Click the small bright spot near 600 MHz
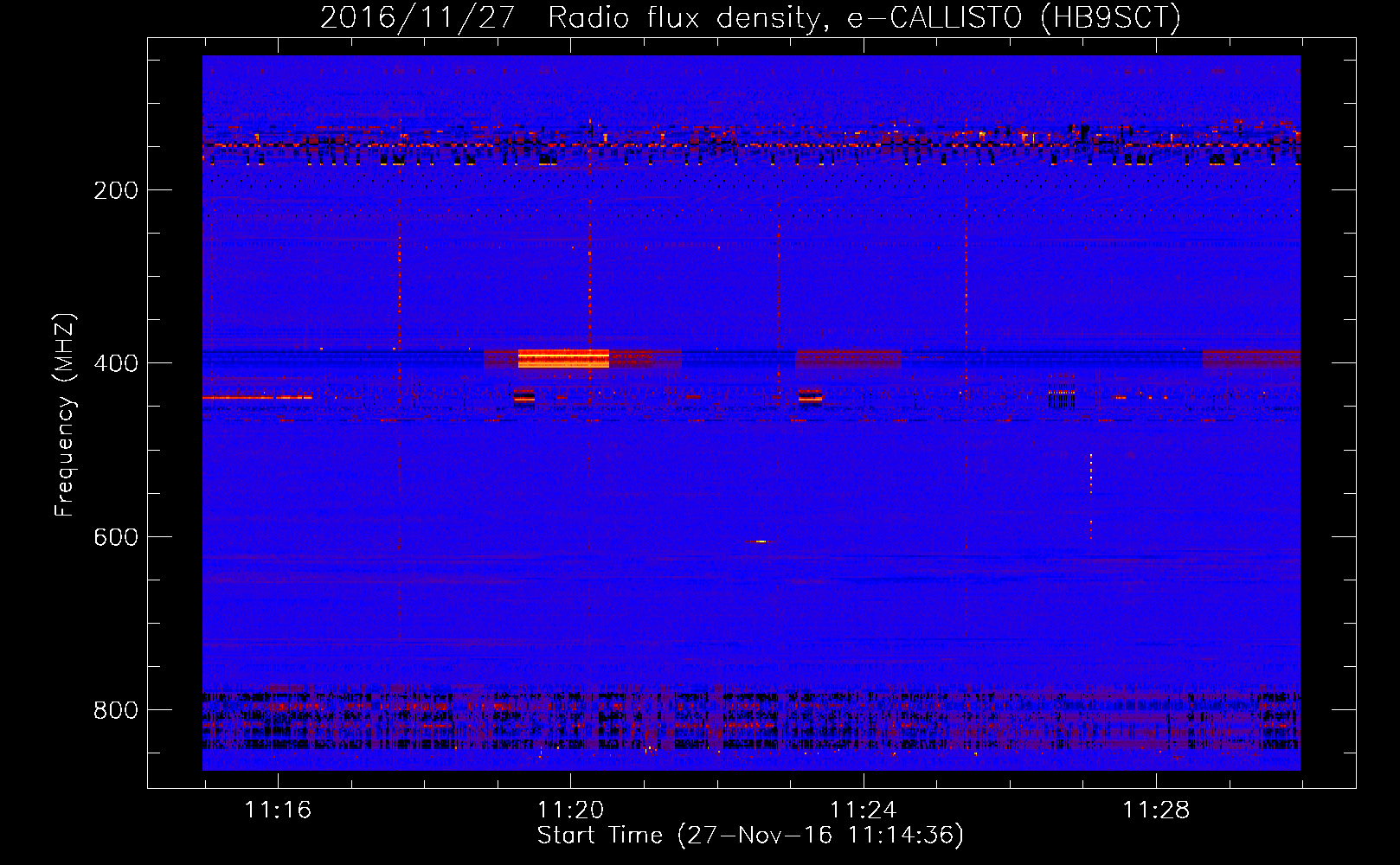Image resolution: width=1400 pixels, height=865 pixels. (x=760, y=541)
